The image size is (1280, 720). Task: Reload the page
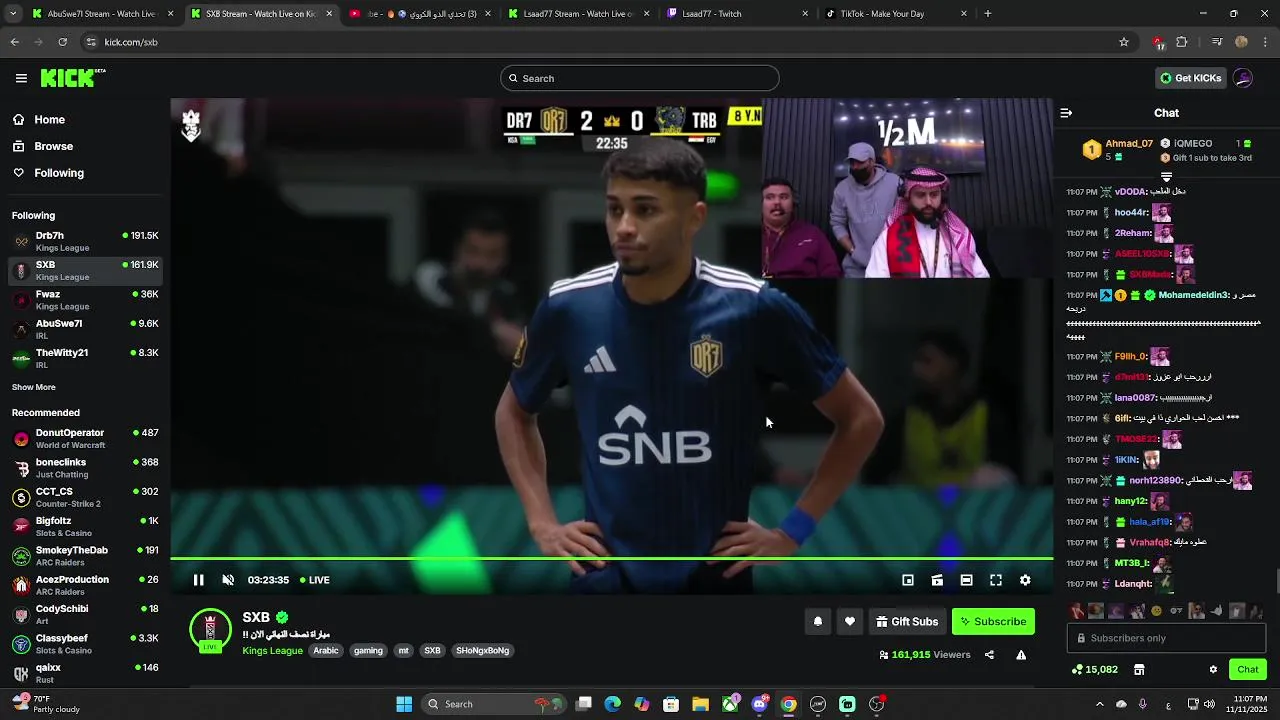[63, 42]
